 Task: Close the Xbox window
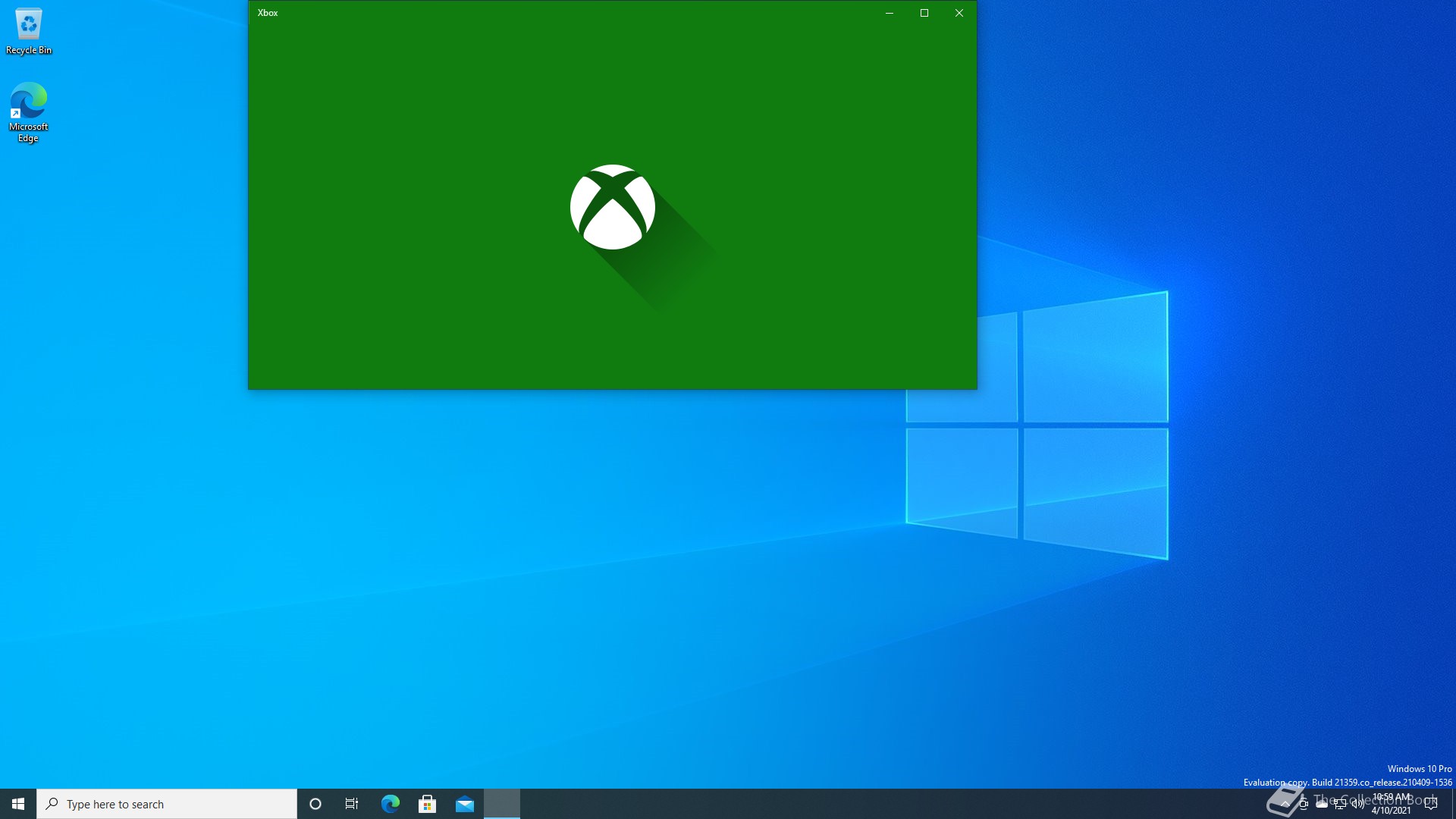[959, 13]
